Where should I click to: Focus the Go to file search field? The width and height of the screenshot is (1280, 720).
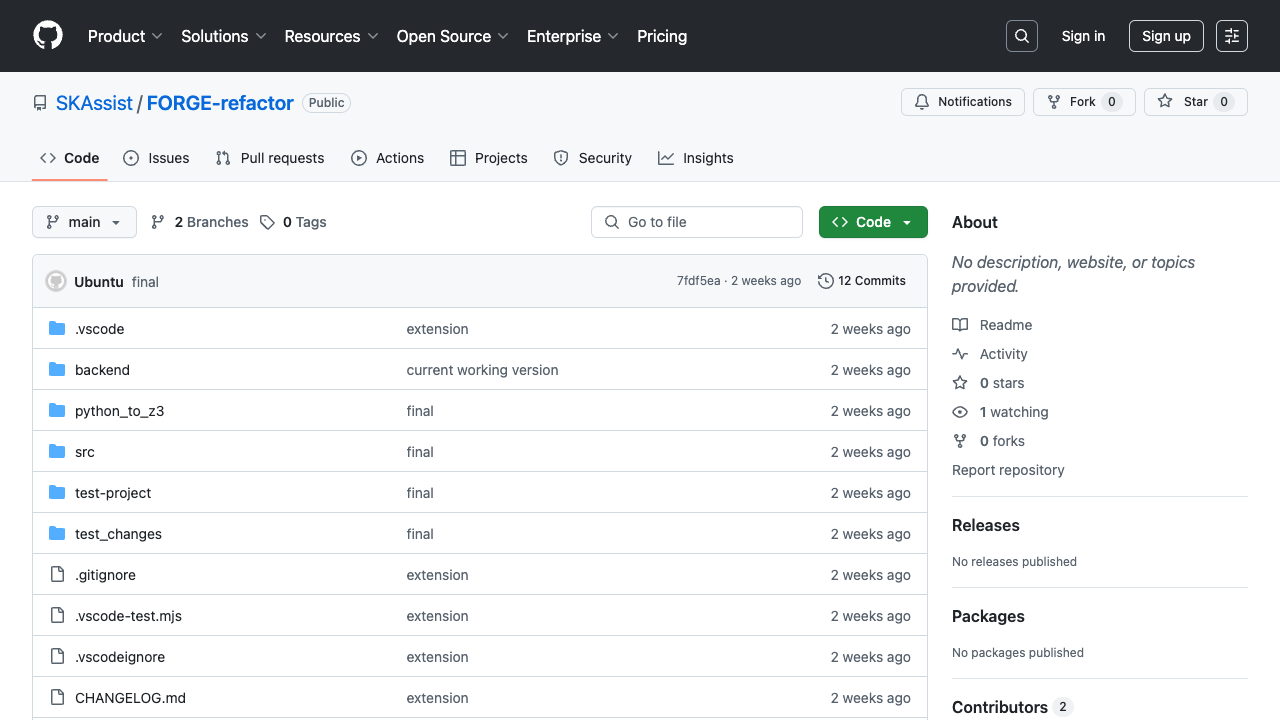[697, 222]
